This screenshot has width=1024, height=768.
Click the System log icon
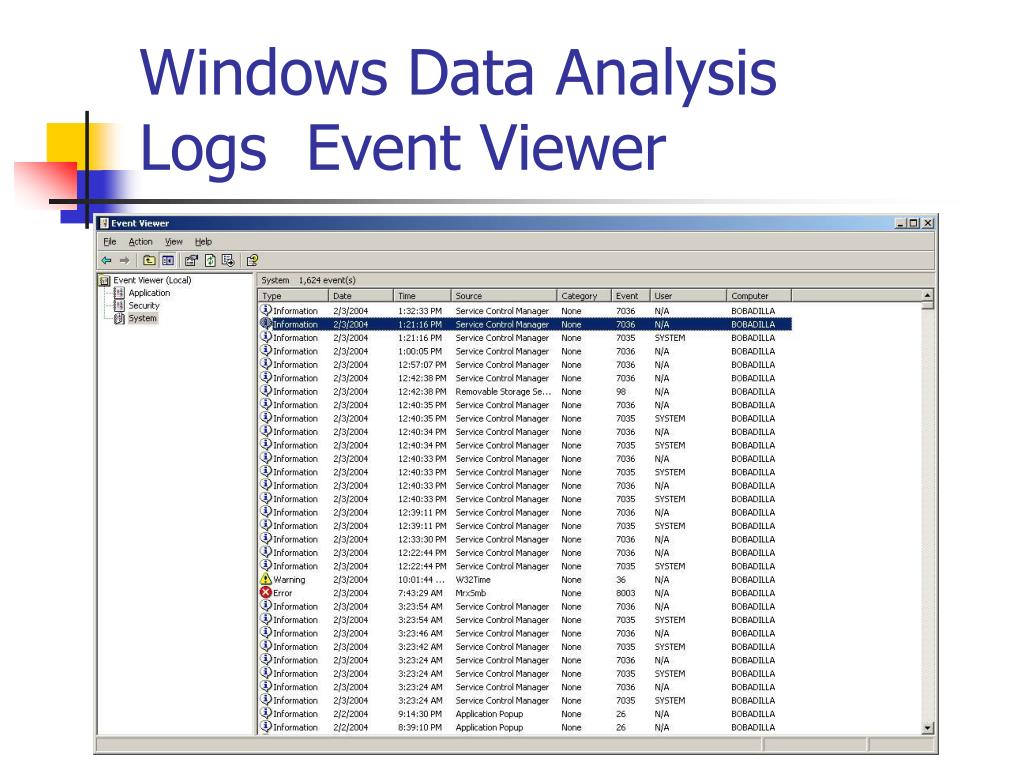(x=120, y=318)
